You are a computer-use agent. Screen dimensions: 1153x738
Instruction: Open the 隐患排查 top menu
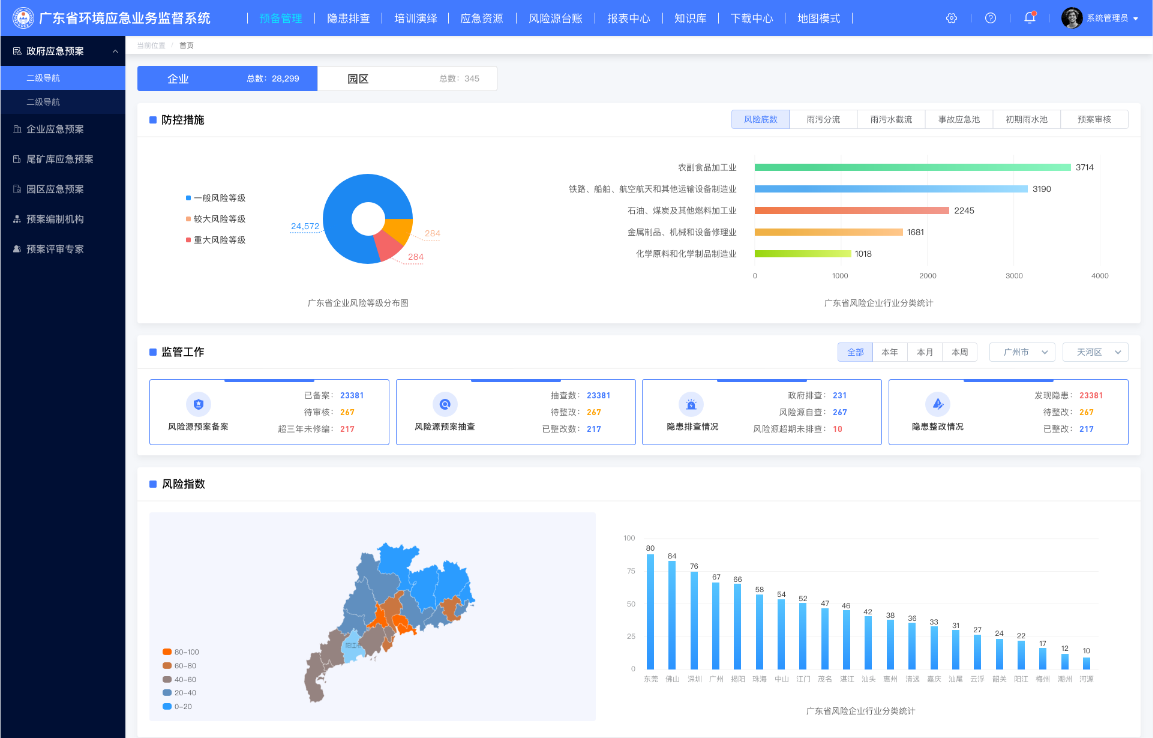[x=349, y=18]
